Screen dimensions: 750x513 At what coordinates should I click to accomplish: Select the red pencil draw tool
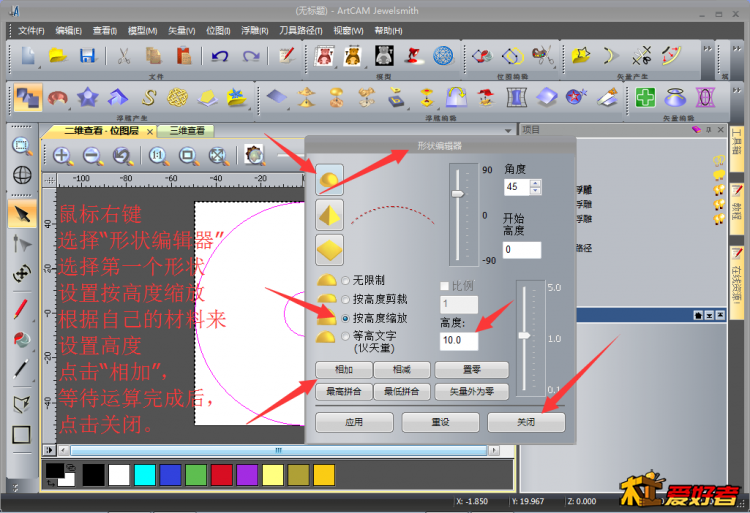21,309
